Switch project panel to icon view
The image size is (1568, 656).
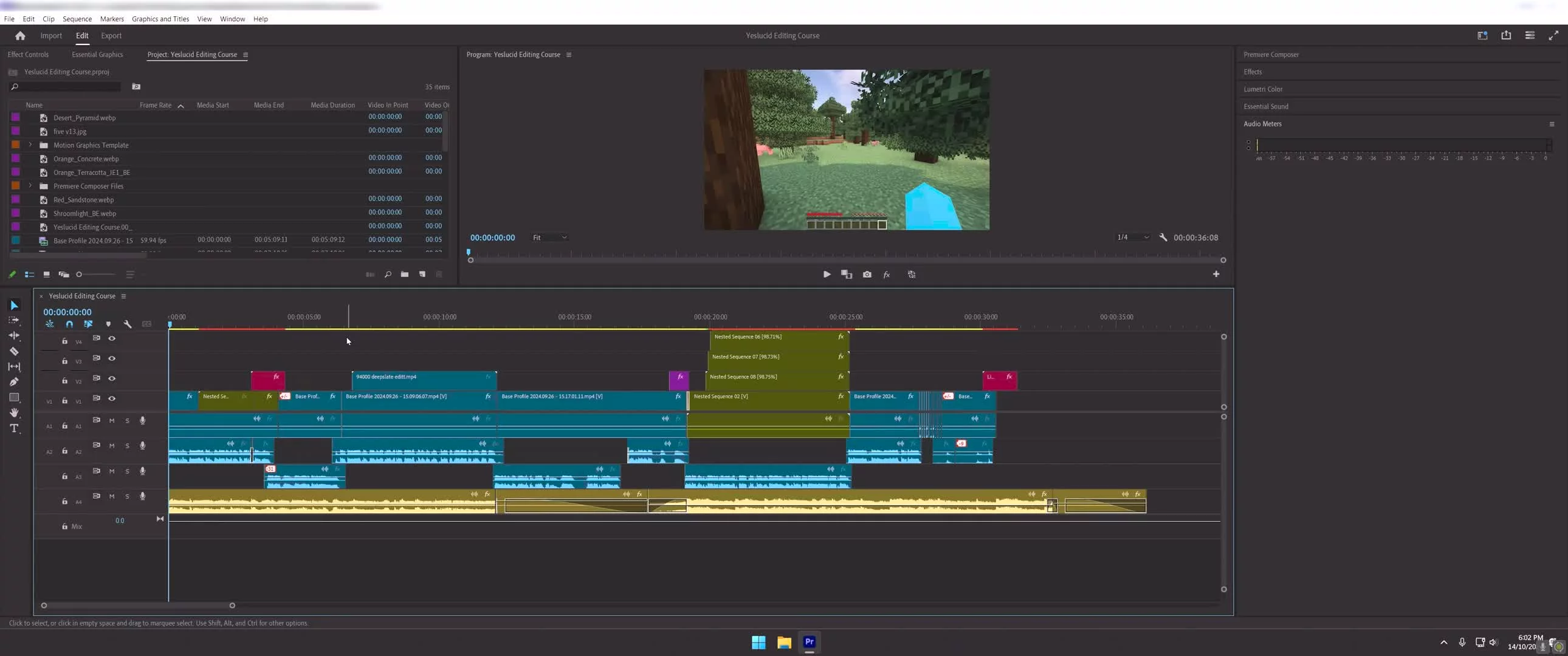tap(46, 275)
